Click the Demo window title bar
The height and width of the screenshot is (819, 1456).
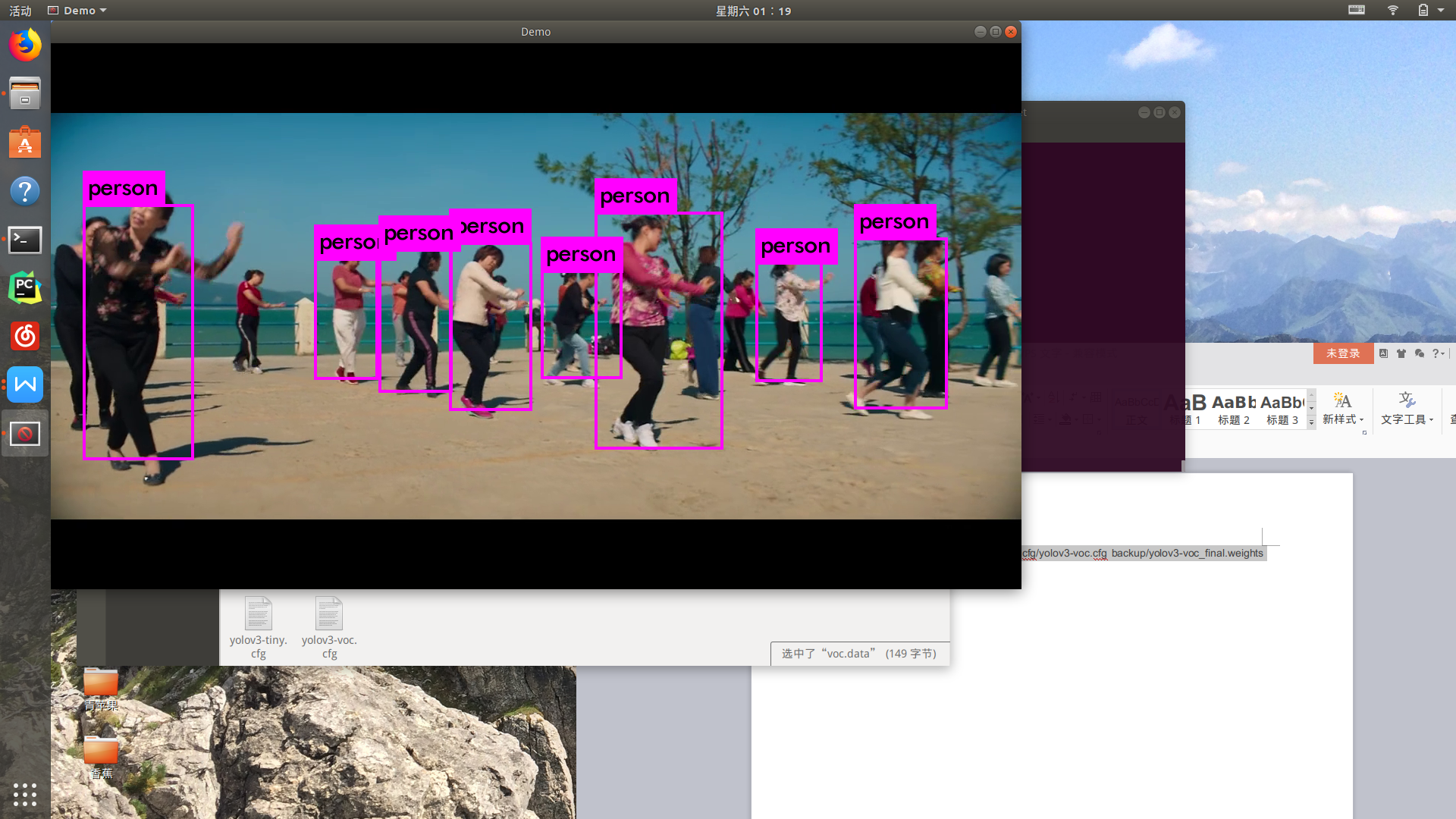535,32
